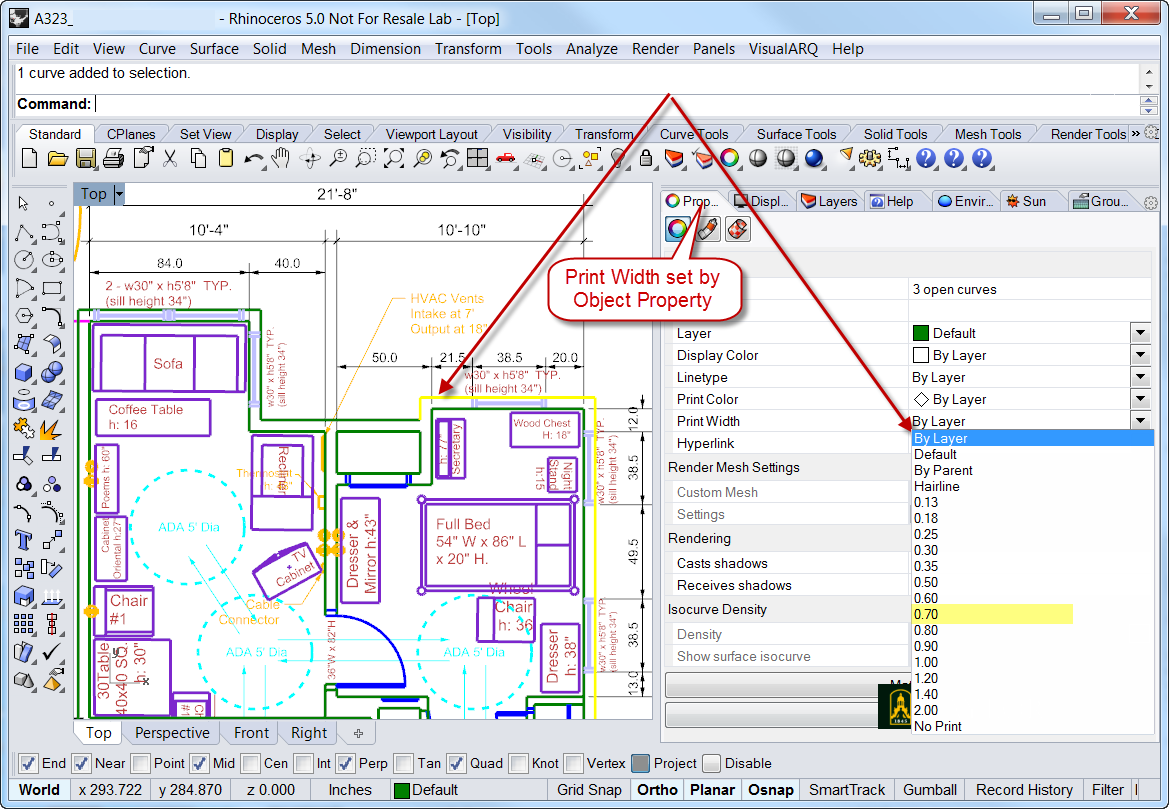Enable the Int osnap checkbox
Viewport: 1169px width, 809px height.
pyautogui.click(x=303, y=764)
